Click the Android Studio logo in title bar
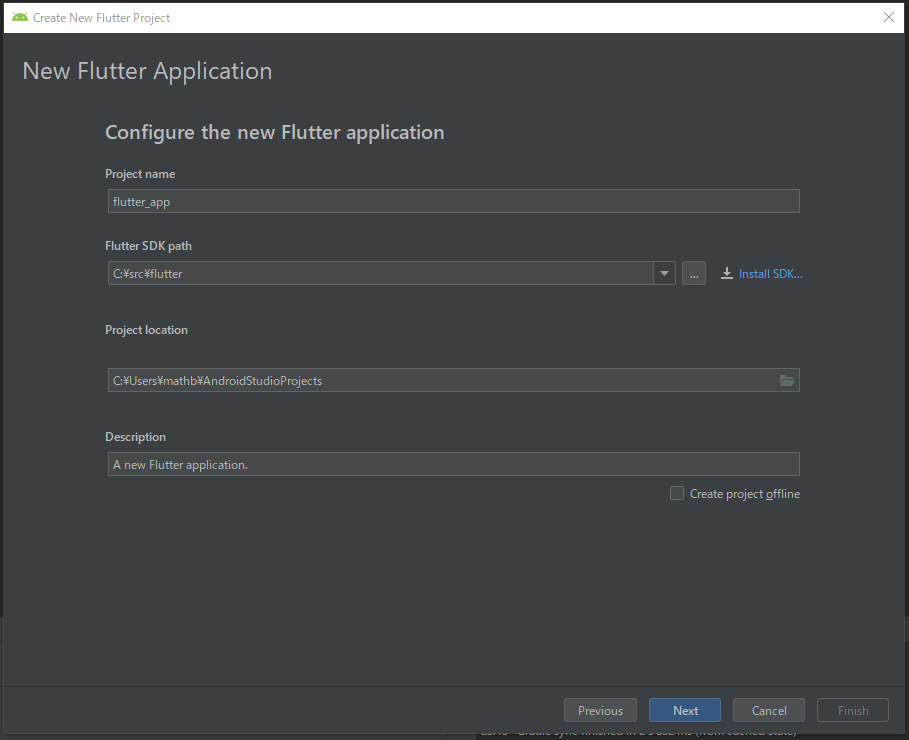The height and width of the screenshot is (740, 909). click(20, 17)
